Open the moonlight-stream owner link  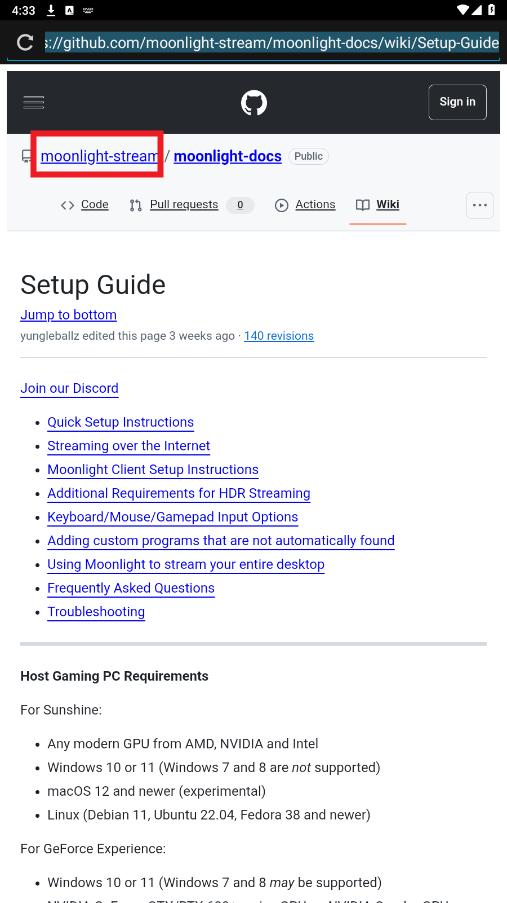(x=100, y=156)
